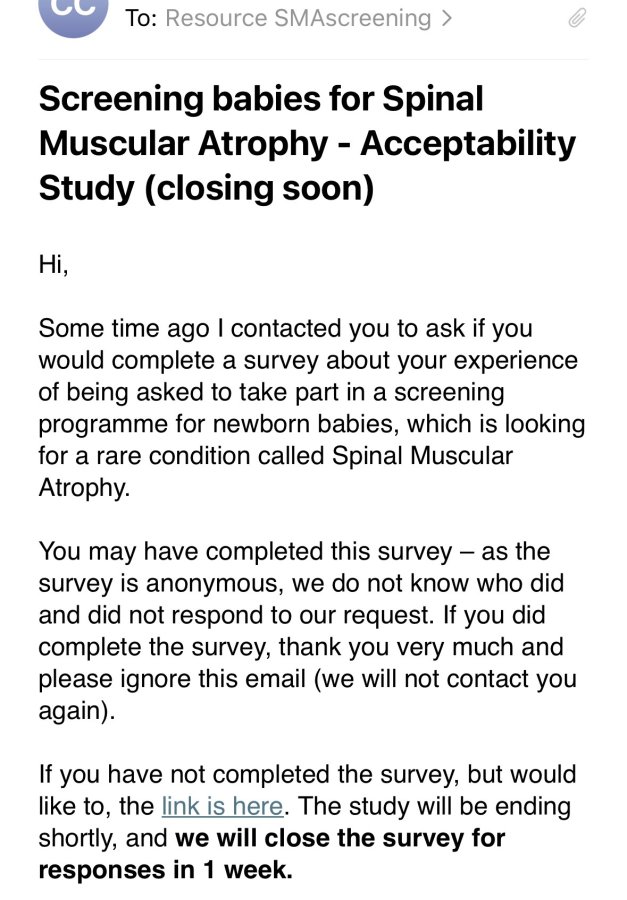
Task: Open the "link is here" survey link
Action: click(222, 806)
